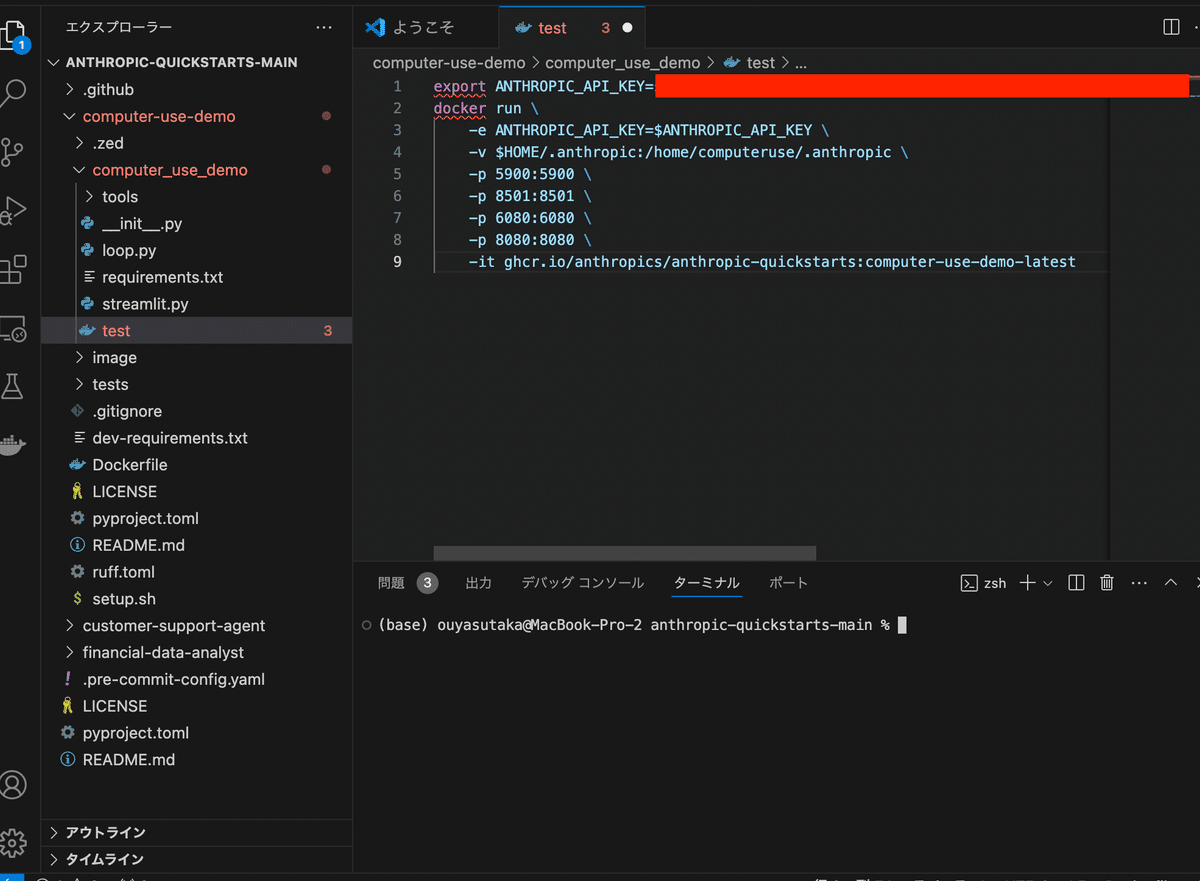Click the horizontal editor scrollbar
Image resolution: width=1200 pixels, height=881 pixels.
click(625, 553)
